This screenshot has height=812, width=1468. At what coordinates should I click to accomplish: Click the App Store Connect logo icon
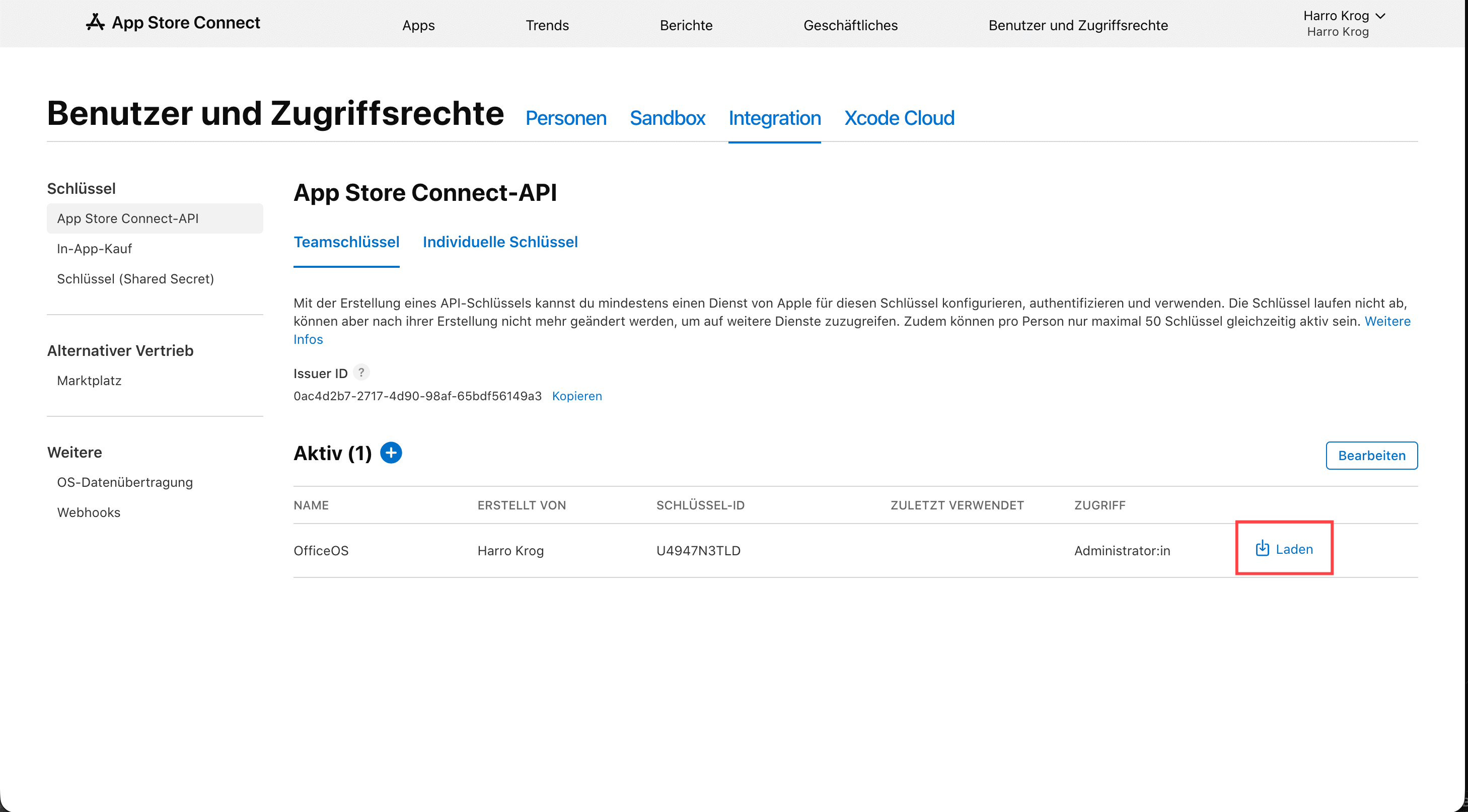tap(95, 22)
